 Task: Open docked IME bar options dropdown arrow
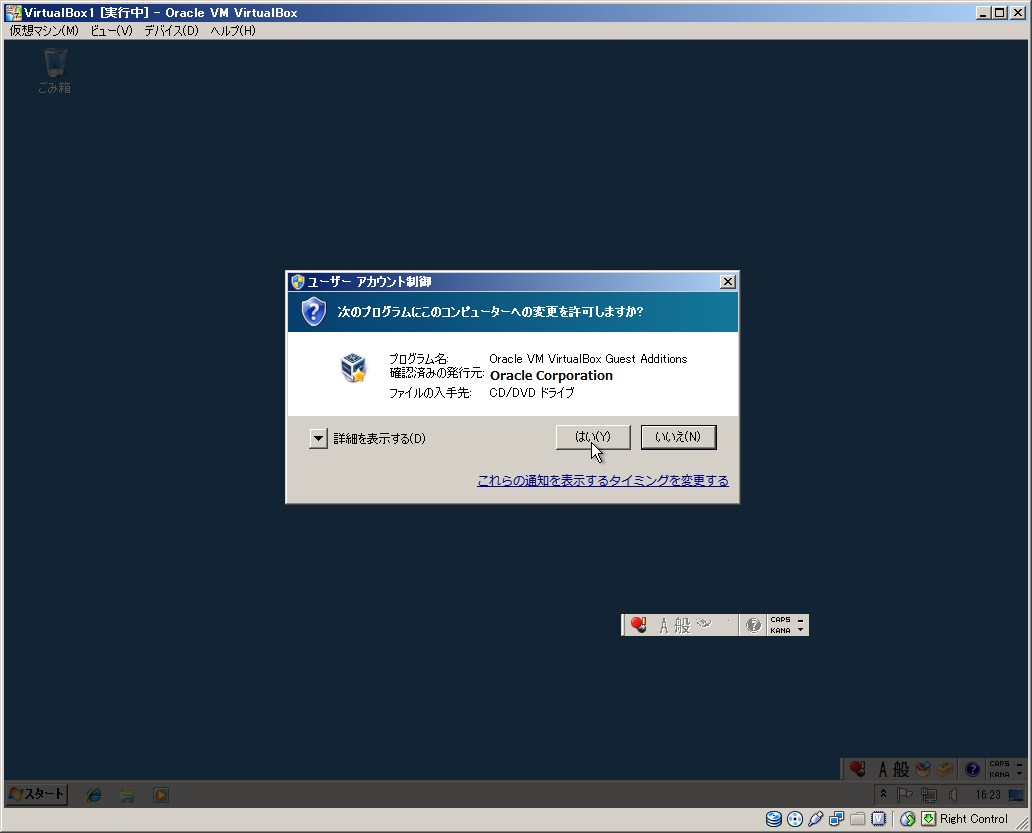(x=1019, y=774)
